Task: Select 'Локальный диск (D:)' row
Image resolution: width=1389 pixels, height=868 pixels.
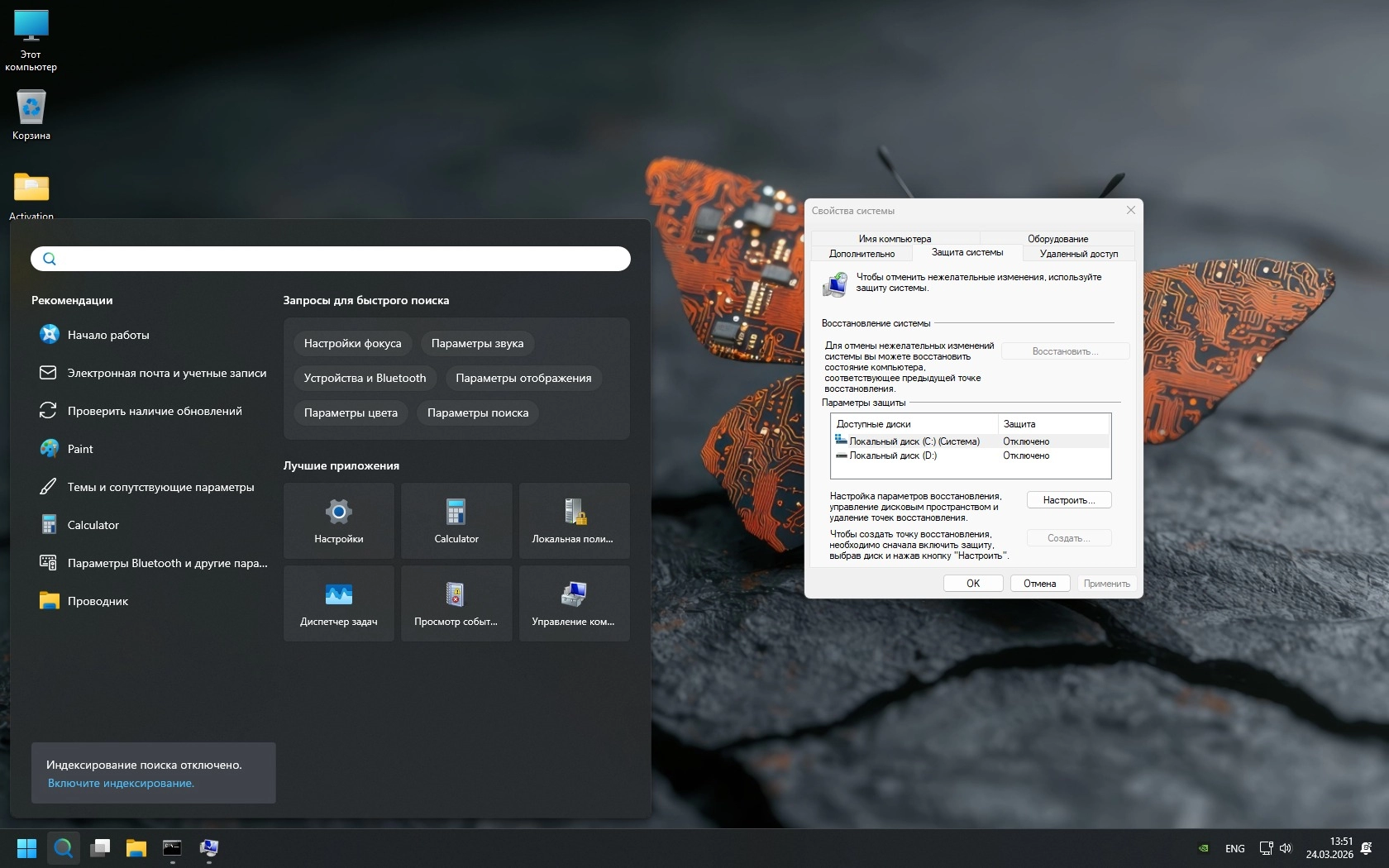Action: point(971,455)
